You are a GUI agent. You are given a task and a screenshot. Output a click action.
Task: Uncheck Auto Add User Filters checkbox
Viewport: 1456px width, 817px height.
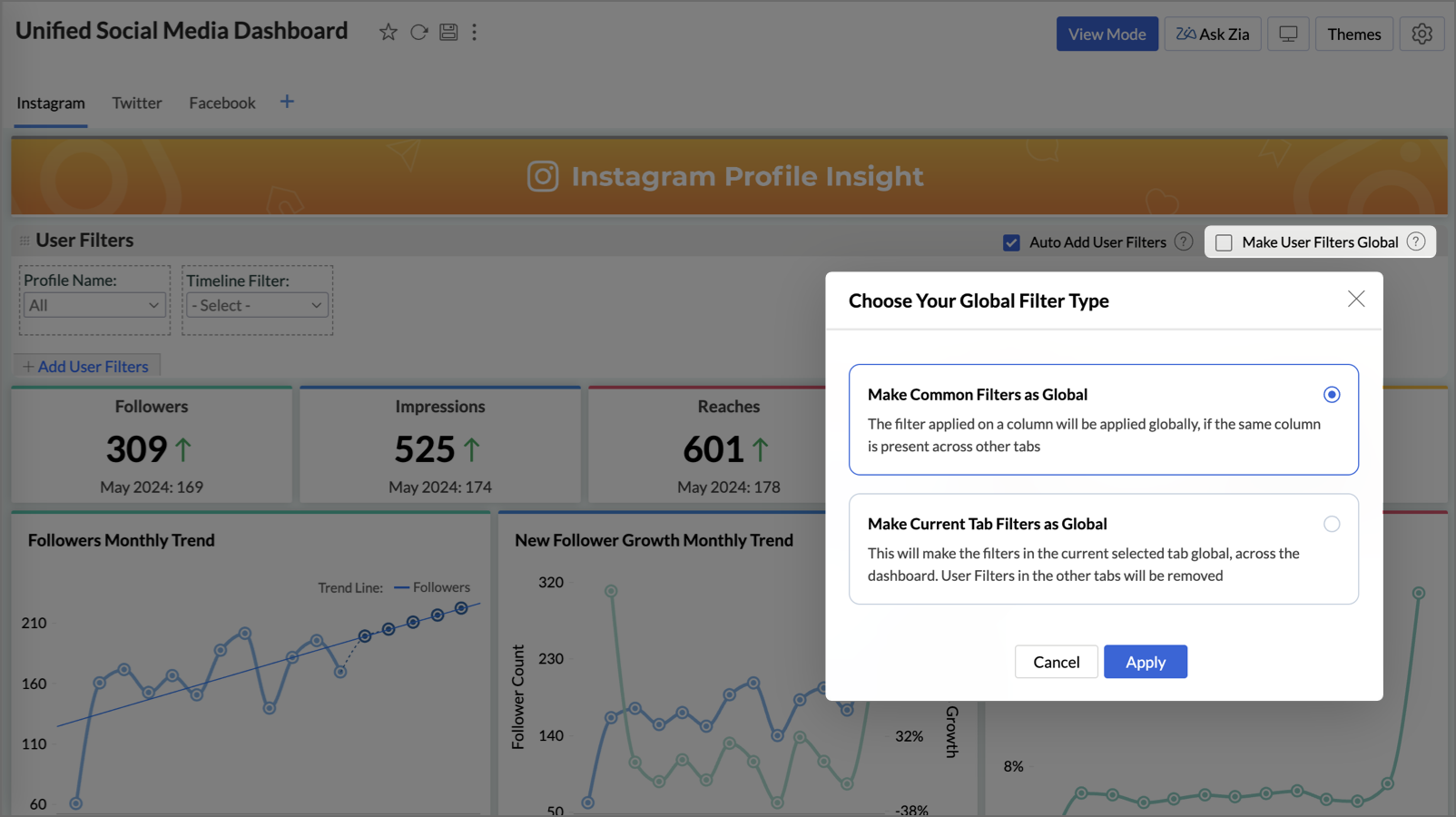pos(1011,242)
